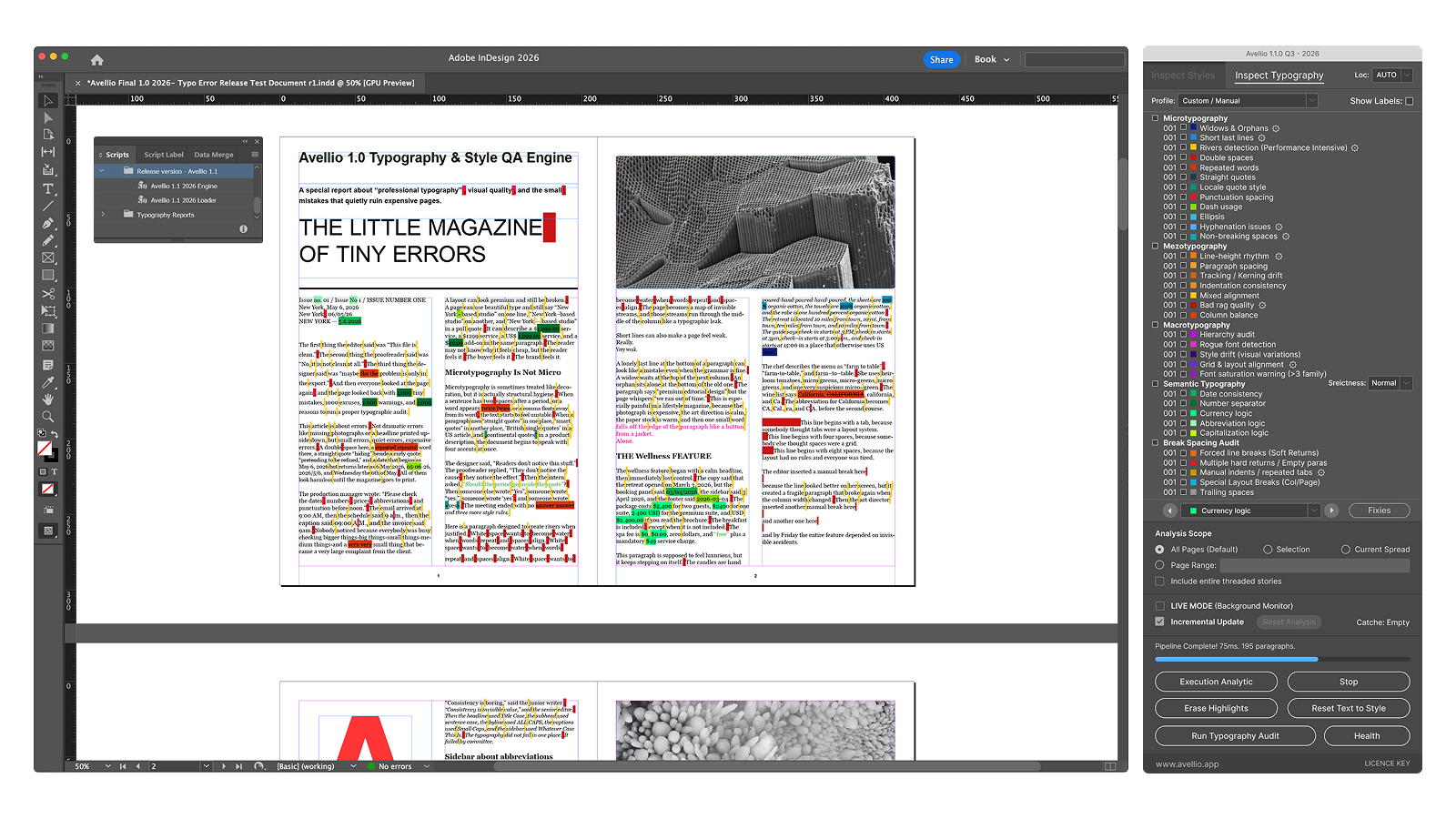
Task: Open the Book workspace dropdown
Action: click(x=993, y=60)
